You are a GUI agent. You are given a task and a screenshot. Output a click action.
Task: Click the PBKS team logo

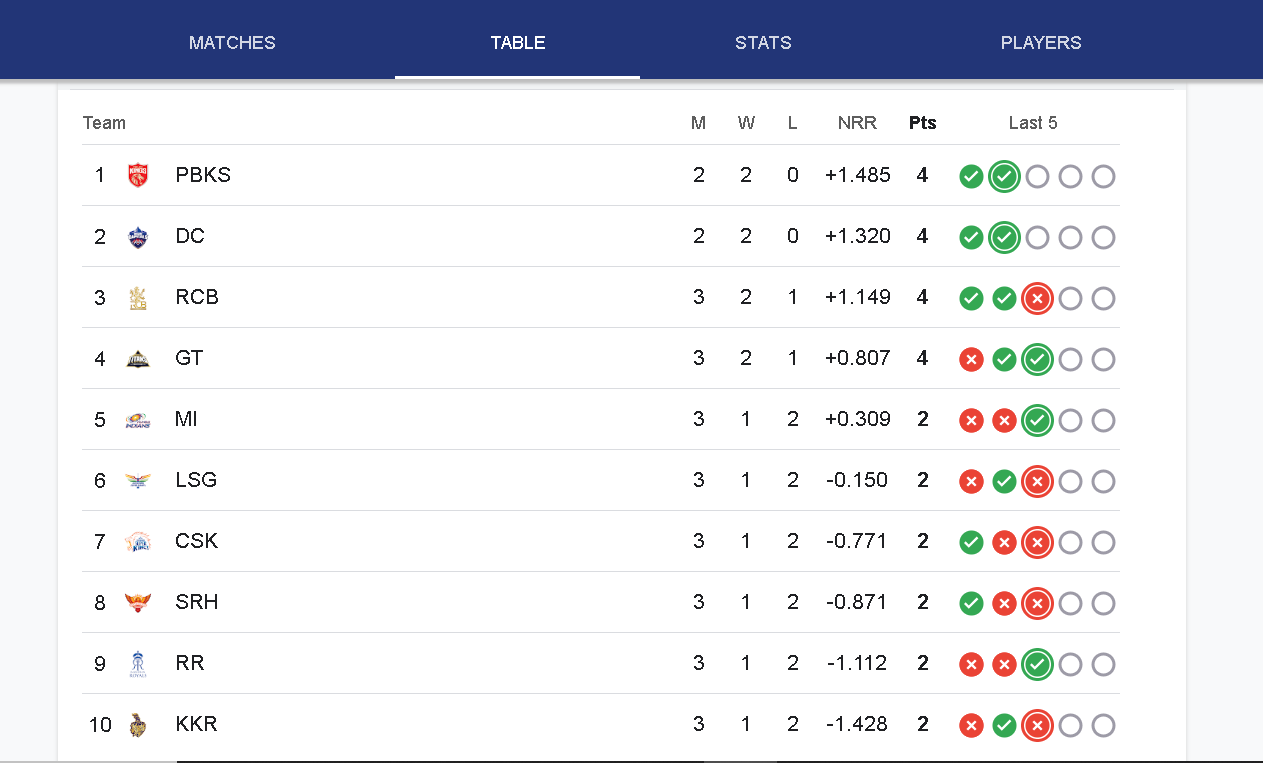(138, 176)
